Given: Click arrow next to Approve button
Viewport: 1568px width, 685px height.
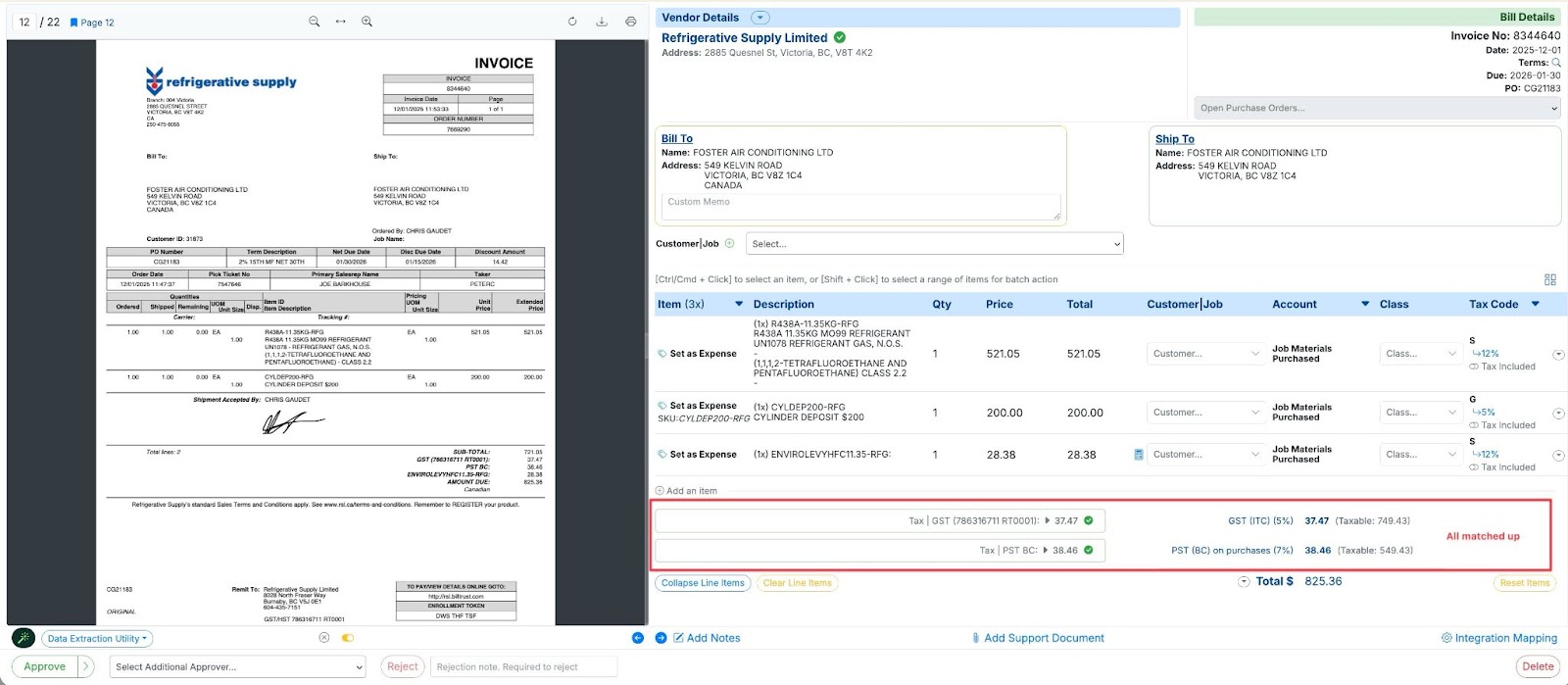Looking at the screenshot, I should pos(86,666).
